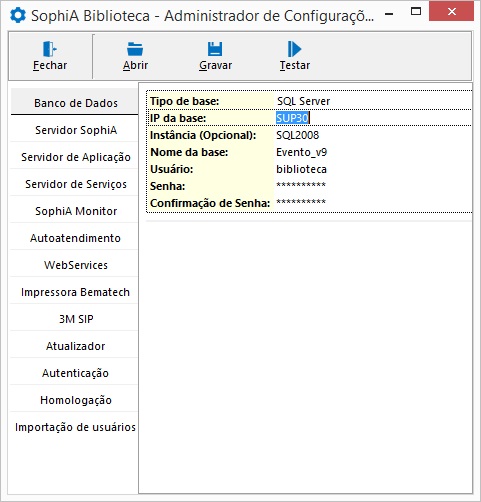
Task: Maximize the SophiA Biblioteca window
Action: coord(416,12)
